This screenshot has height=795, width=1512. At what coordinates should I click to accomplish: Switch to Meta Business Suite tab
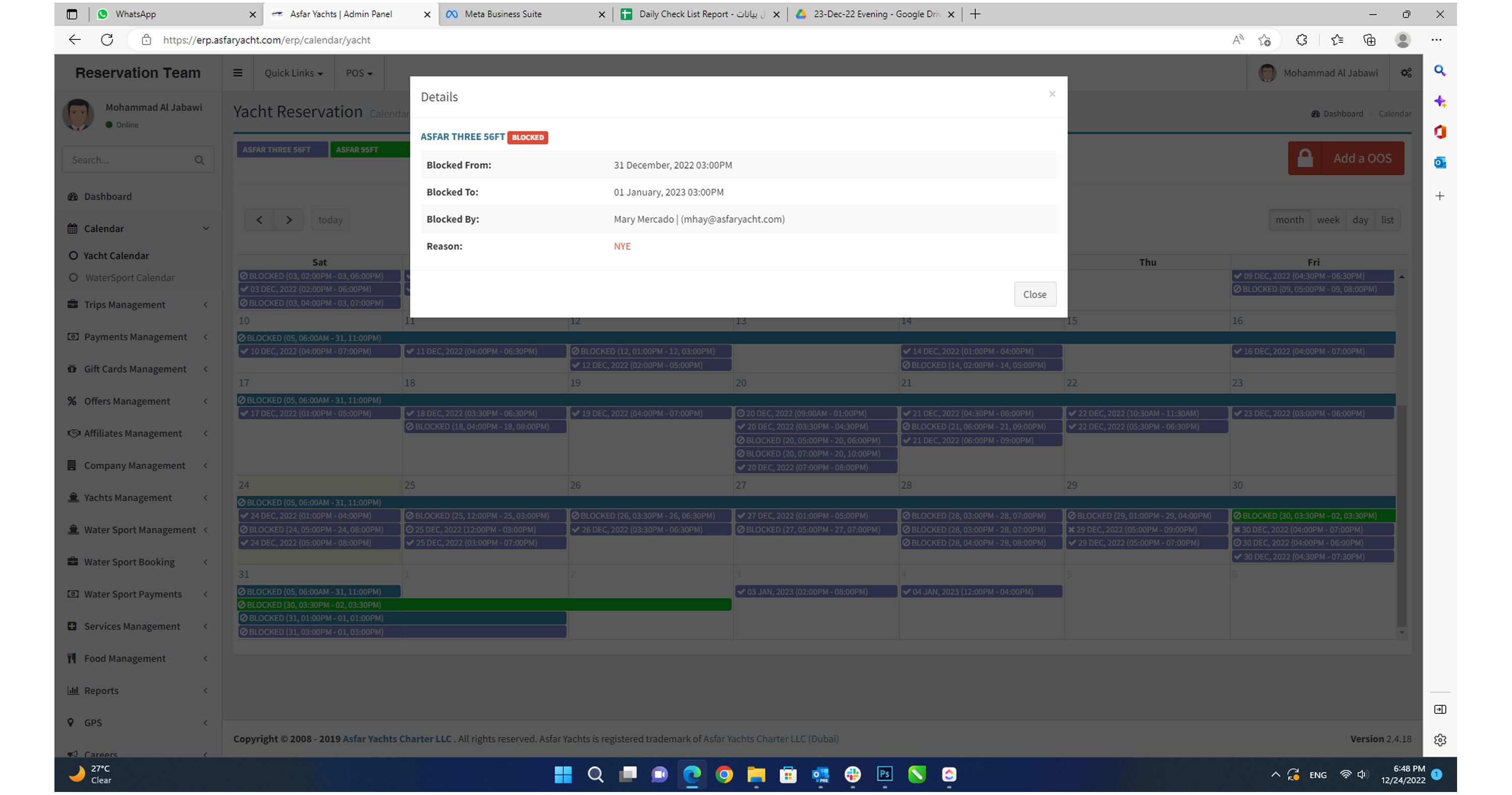pyautogui.click(x=503, y=14)
